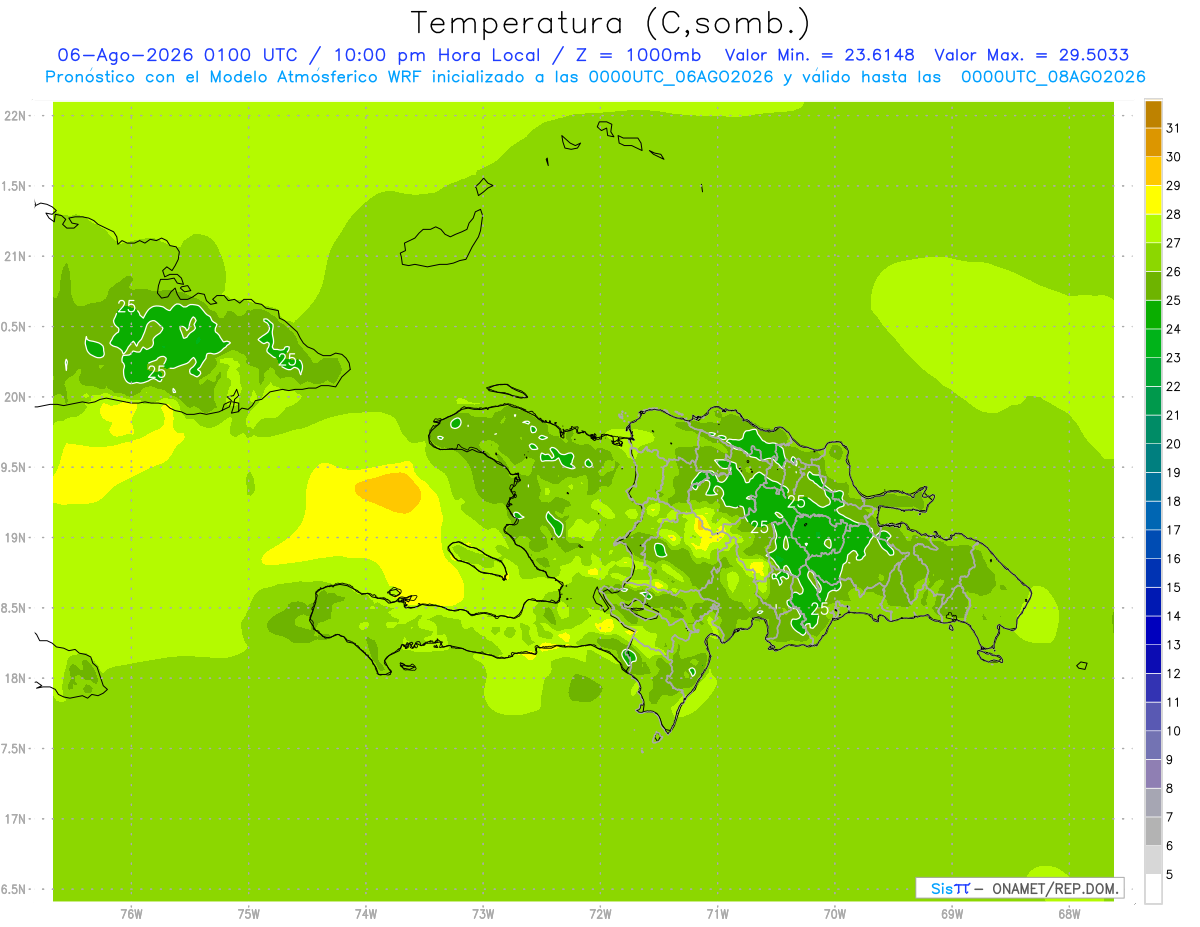Click legend value "28"
Image resolution: width=1200 pixels, height=927 pixels.
click(x=1173, y=214)
